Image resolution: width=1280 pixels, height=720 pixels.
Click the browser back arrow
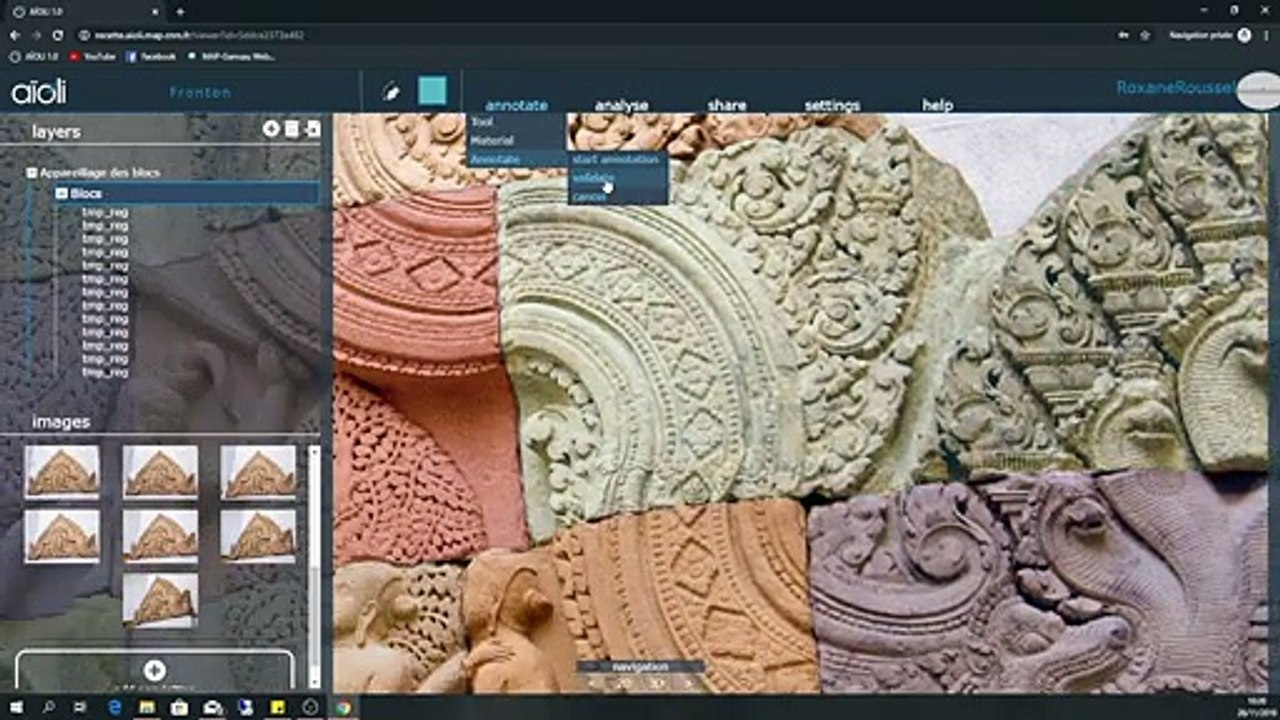pyautogui.click(x=15, y=35)
